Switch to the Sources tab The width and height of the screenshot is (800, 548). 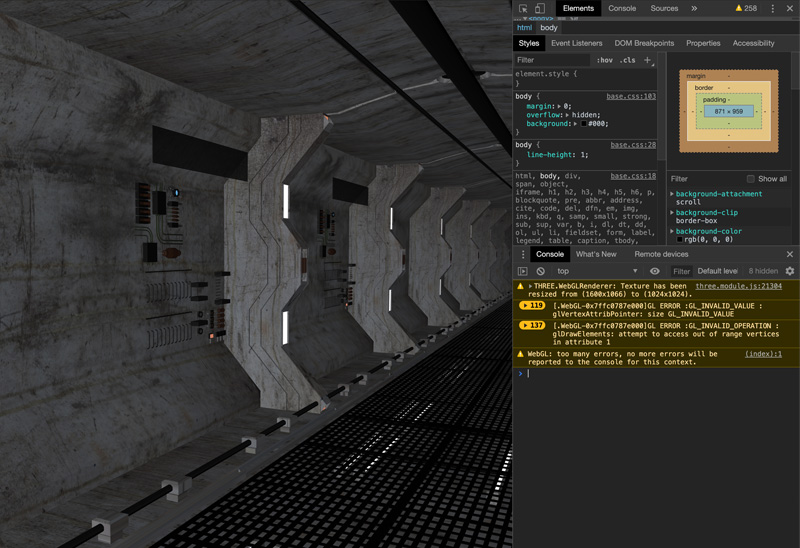[664, 8]
